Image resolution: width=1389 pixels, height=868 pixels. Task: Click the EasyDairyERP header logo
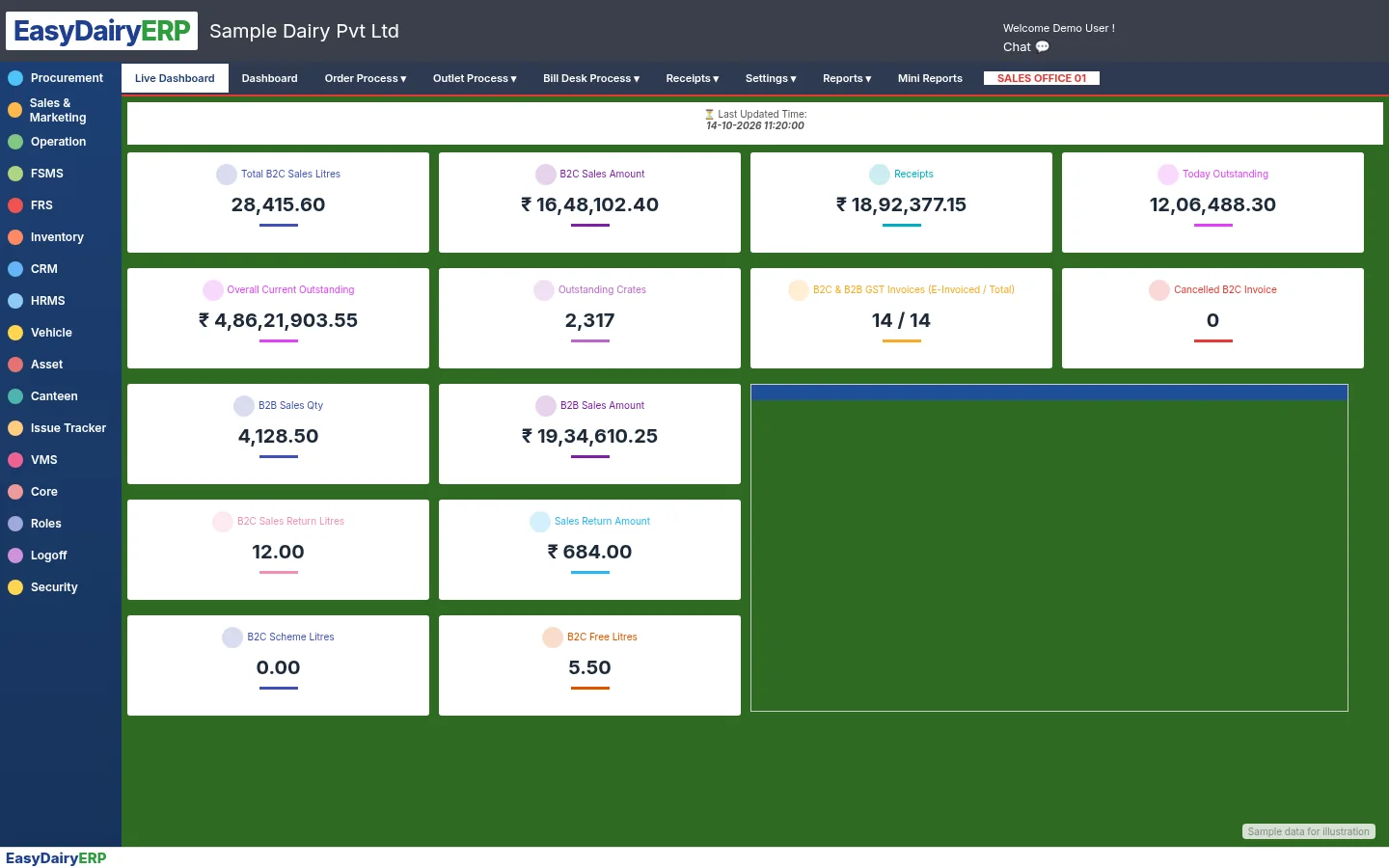(102, 31)
